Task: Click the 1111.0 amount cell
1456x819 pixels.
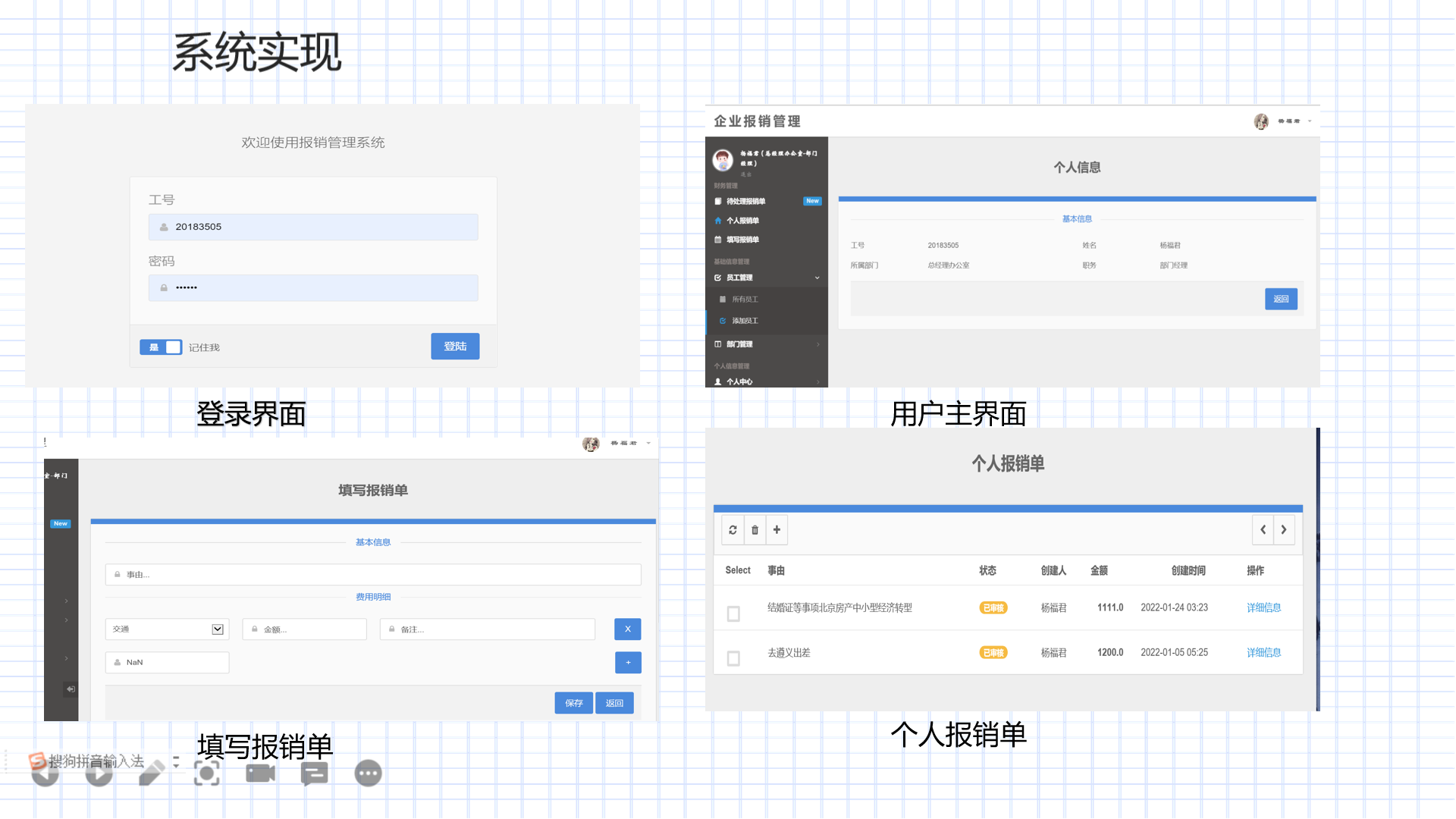Action: click(1110, 607)
